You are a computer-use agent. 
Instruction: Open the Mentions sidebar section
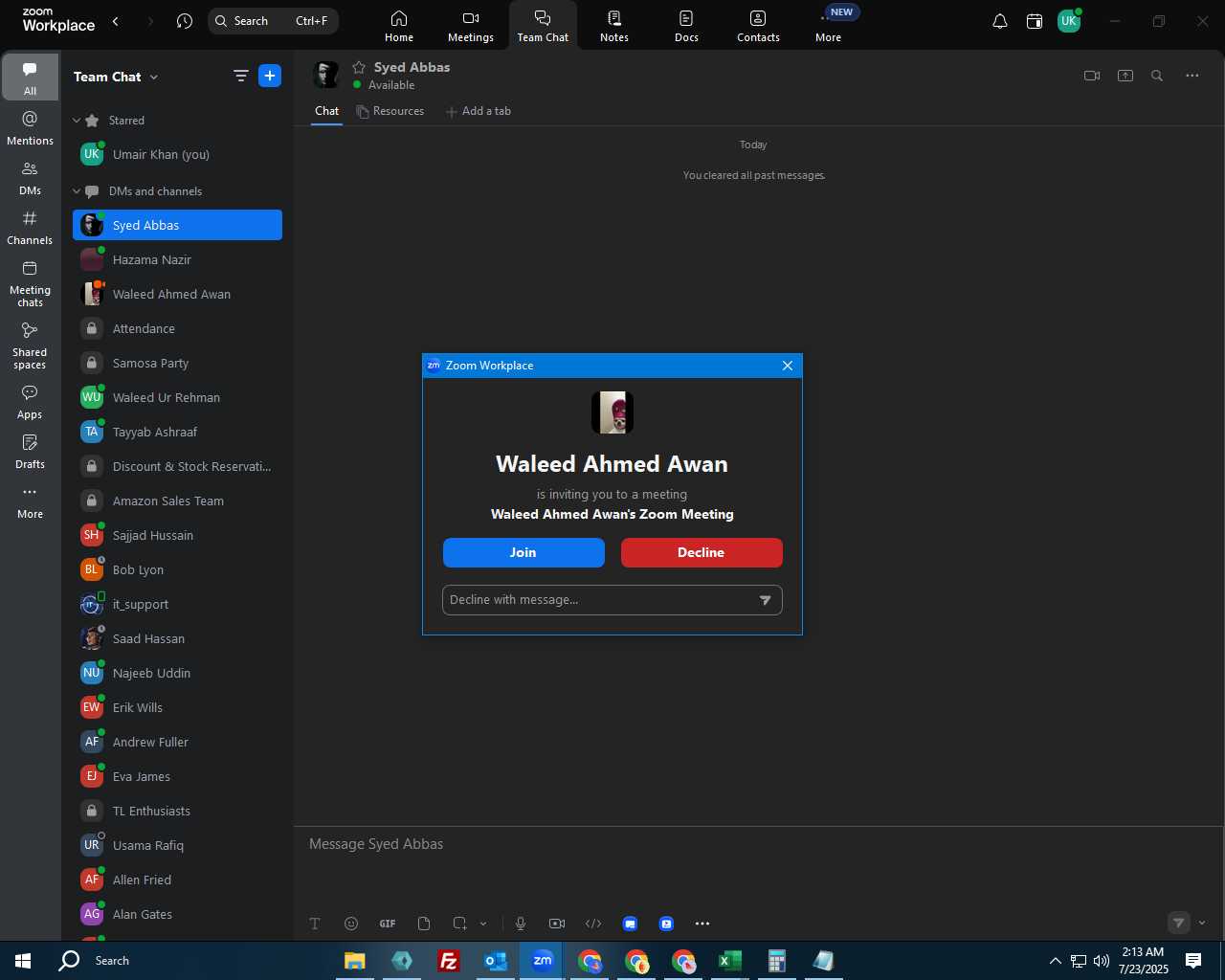(x=30, y=128)
